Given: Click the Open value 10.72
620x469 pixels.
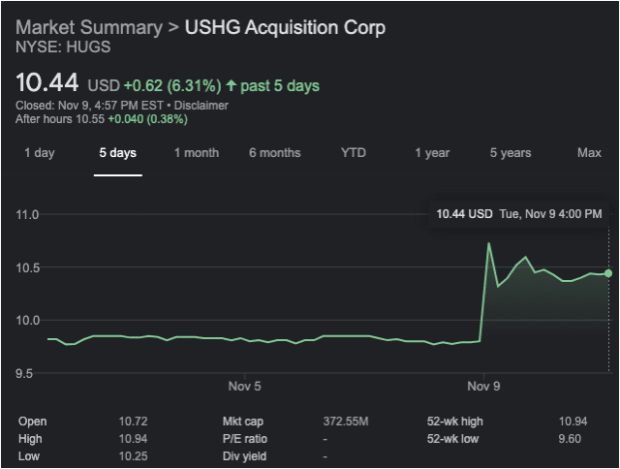Looking at the screenshot, I should point(133,421).
